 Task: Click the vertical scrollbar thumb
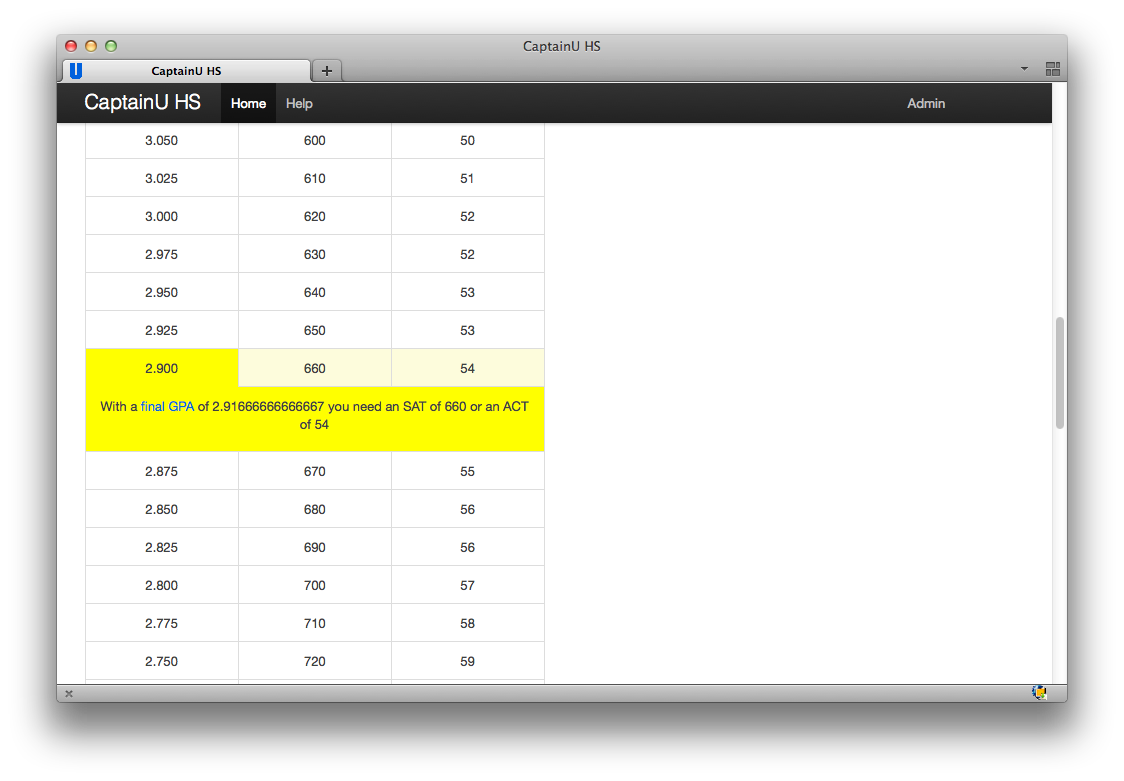pyautogui.click(x=1059, y=373)
